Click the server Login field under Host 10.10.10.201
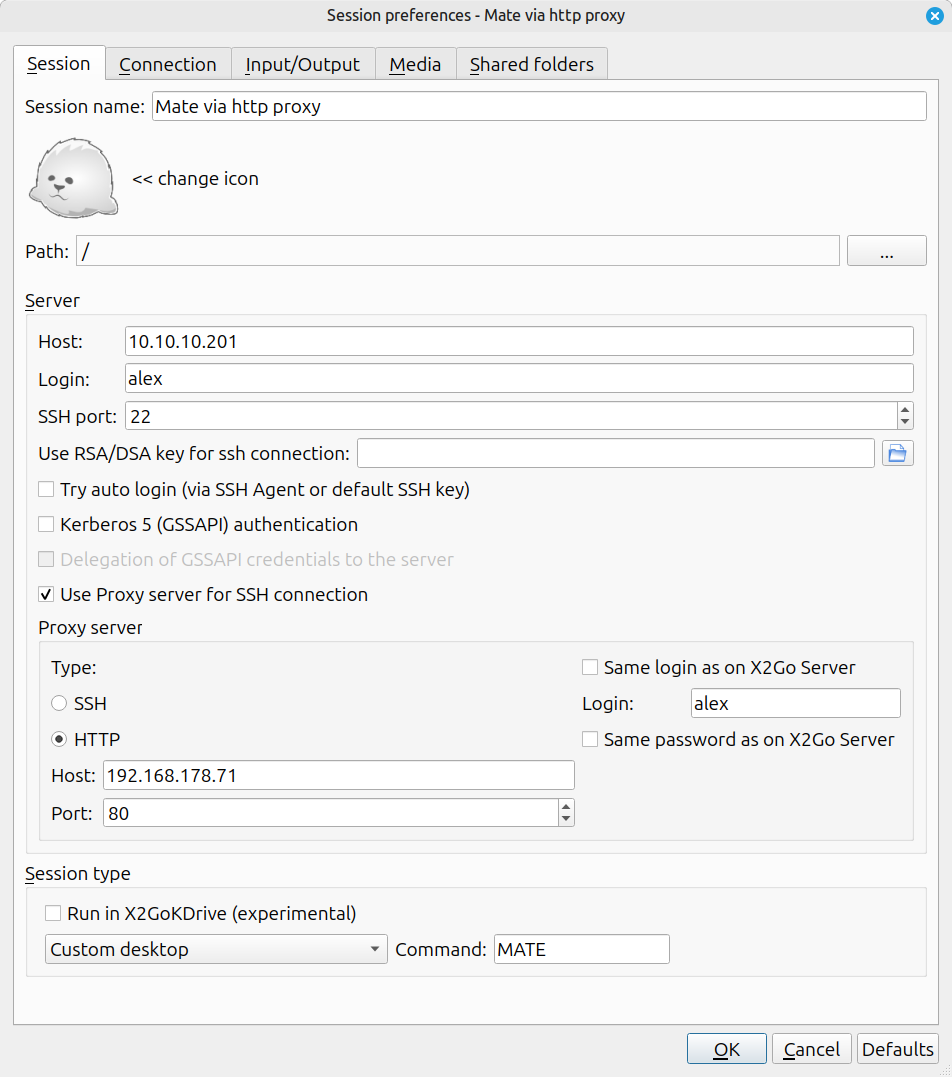 pos(519,378)
